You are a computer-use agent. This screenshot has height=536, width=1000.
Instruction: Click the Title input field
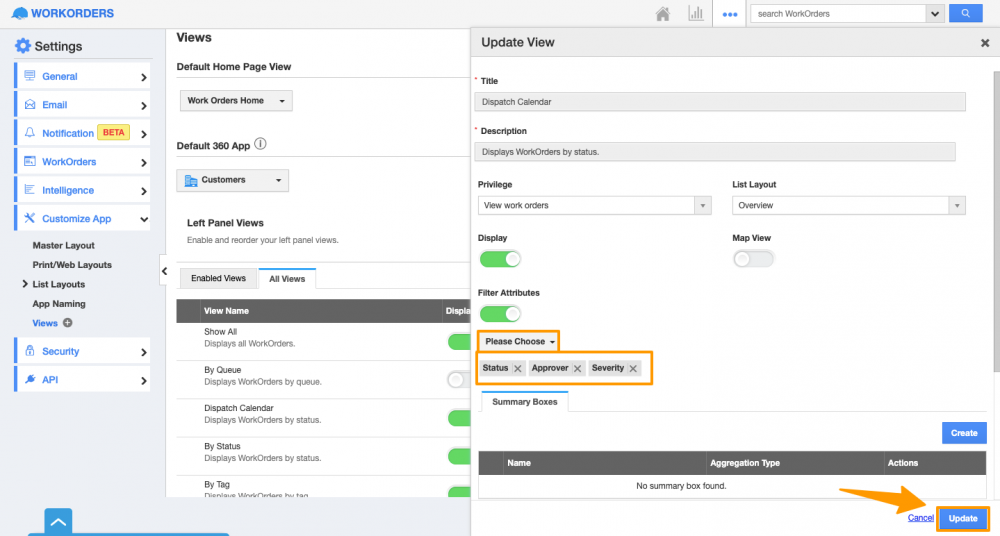coord(719,101)
